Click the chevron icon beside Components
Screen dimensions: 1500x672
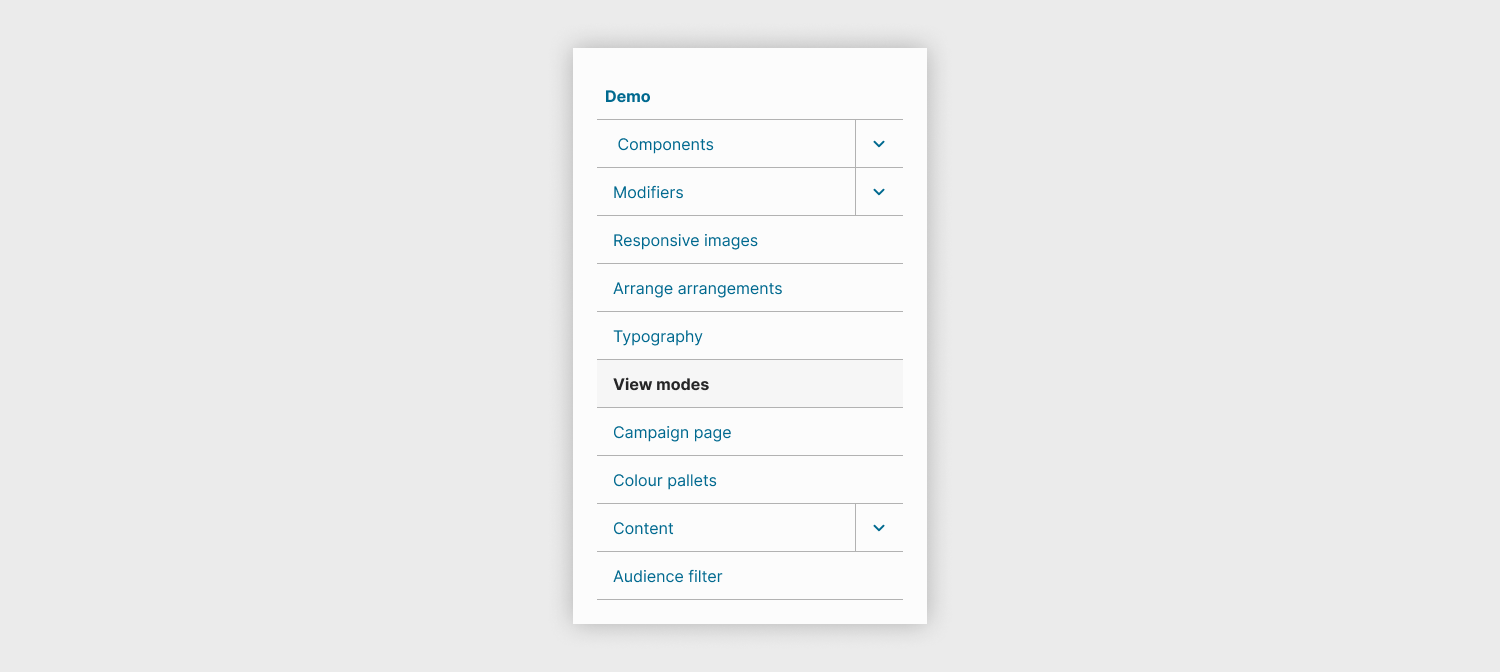tap(879, 144)
